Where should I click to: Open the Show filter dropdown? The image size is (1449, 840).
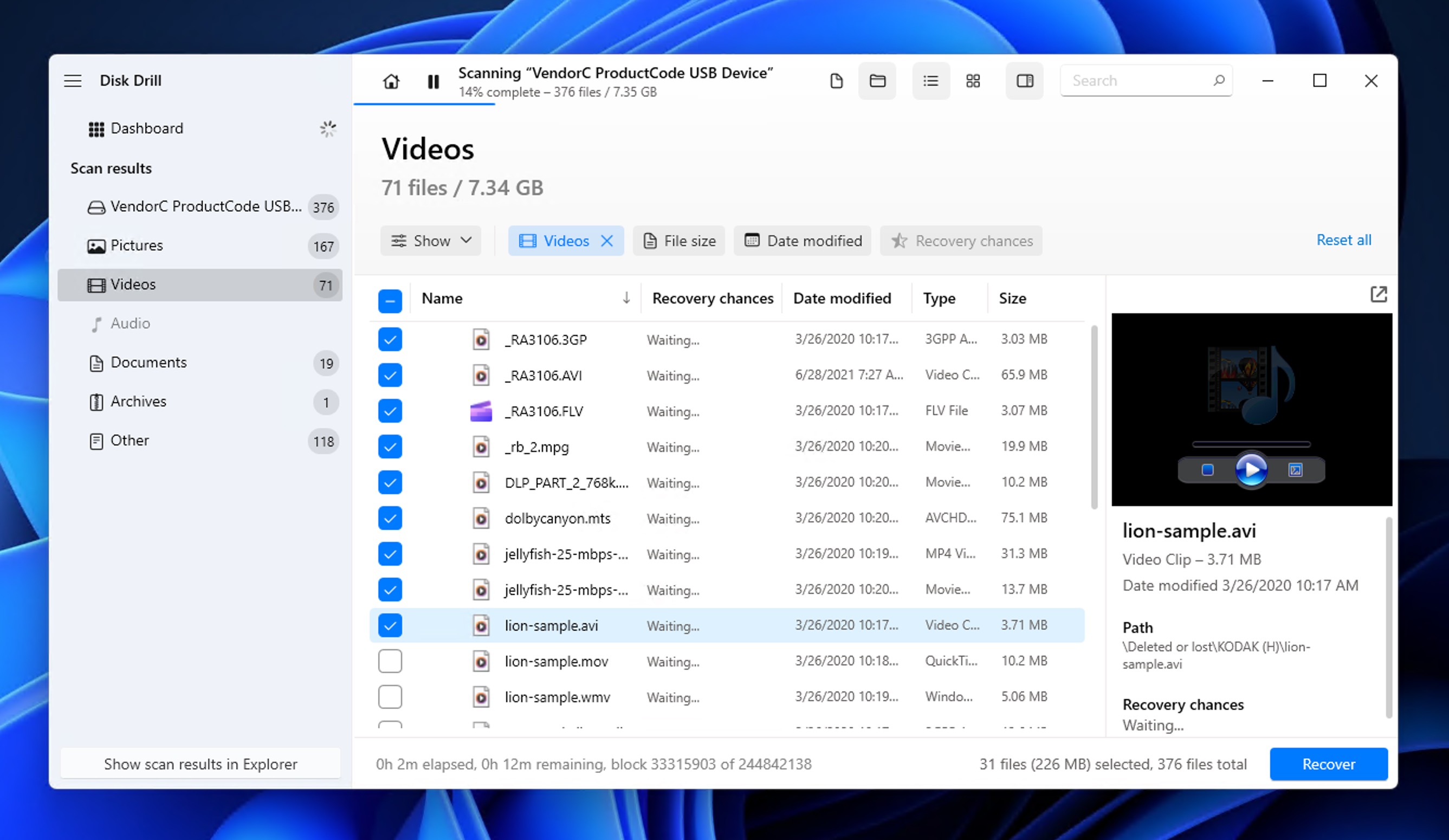pos(431,240)
